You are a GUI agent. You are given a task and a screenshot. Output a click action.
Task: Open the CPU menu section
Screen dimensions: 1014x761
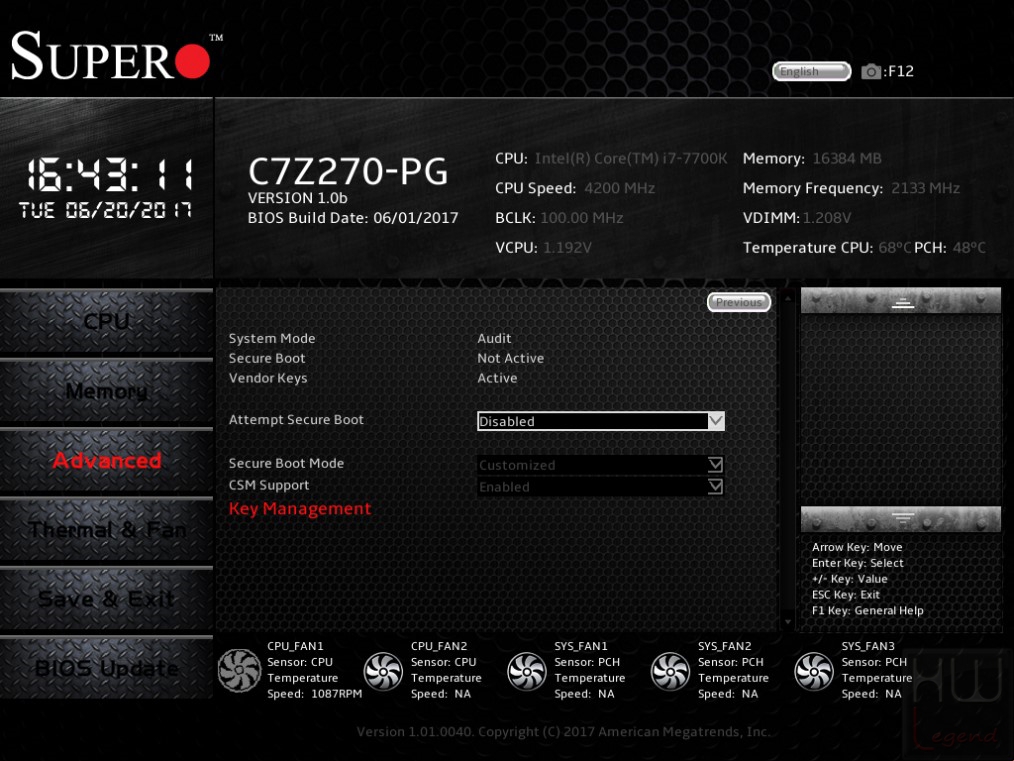click(x=107, y=321)
